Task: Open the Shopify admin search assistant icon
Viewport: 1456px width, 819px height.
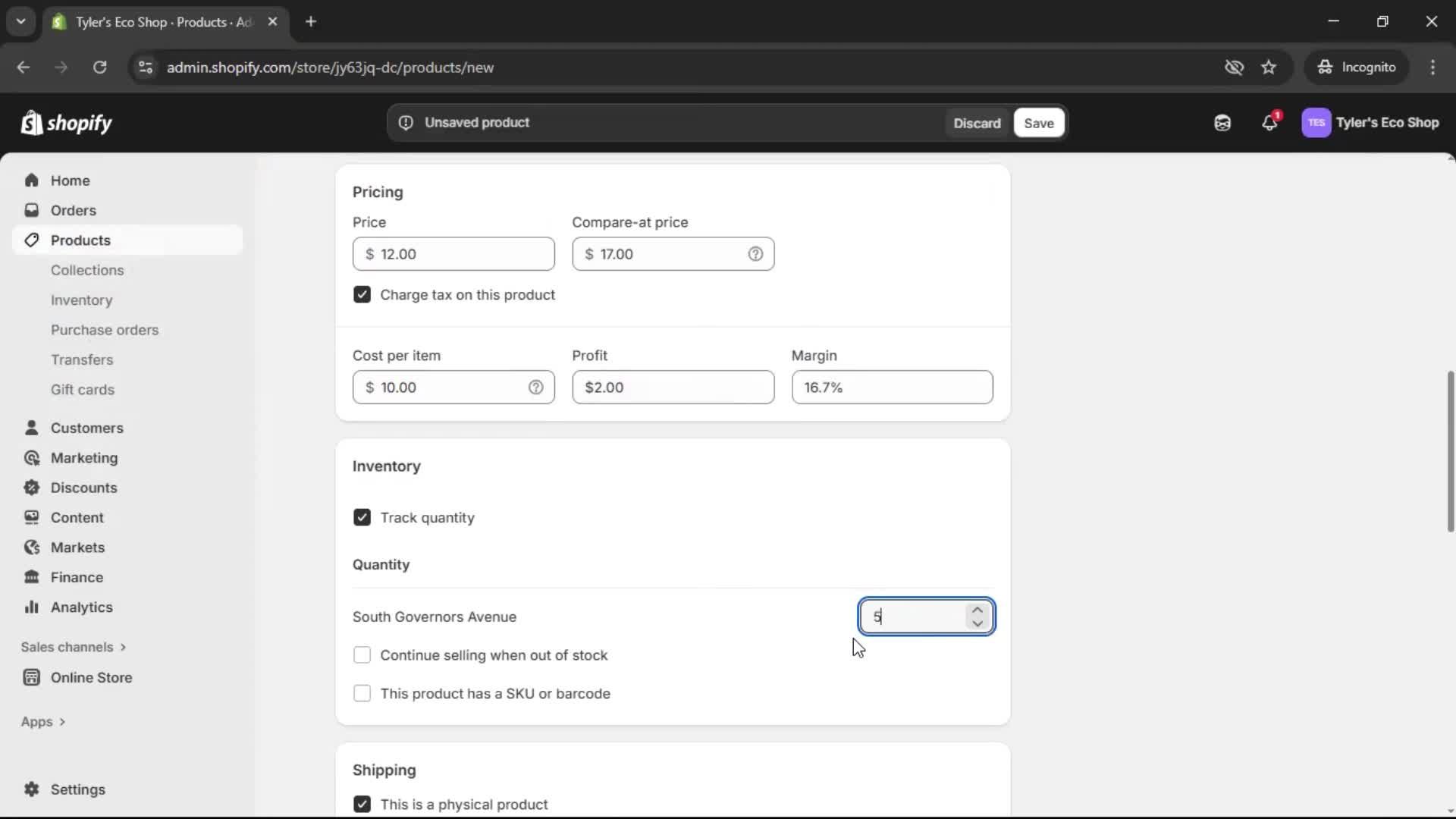Action: (1222, 122)
